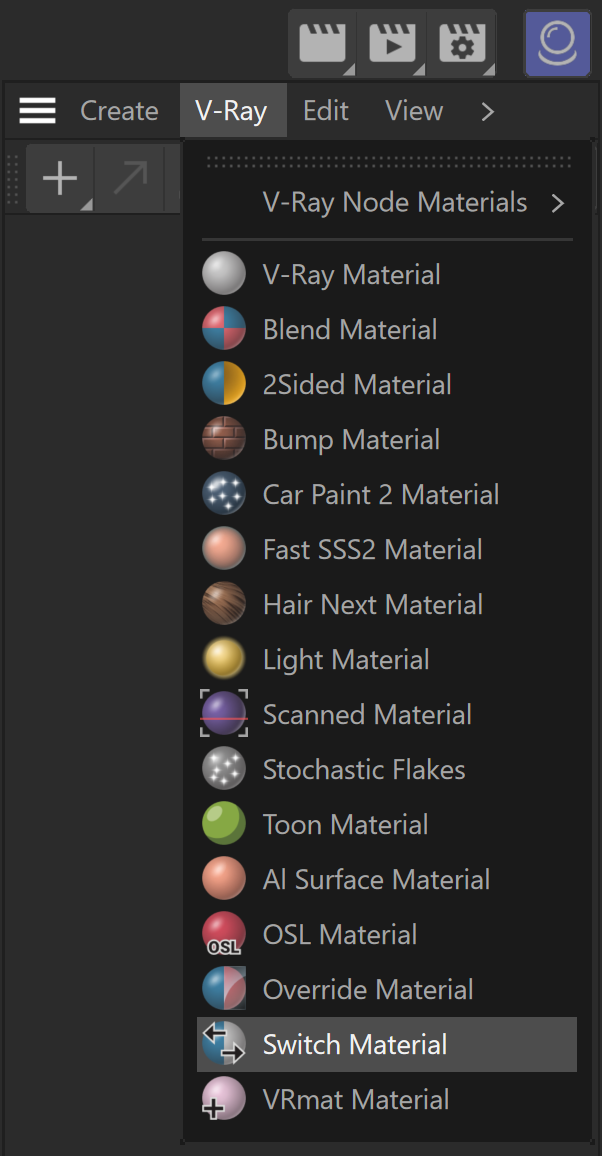Viewport: 602px width, 1156px height.
Task: Click the Blend Material sphere icon
Action: point(224,329)
